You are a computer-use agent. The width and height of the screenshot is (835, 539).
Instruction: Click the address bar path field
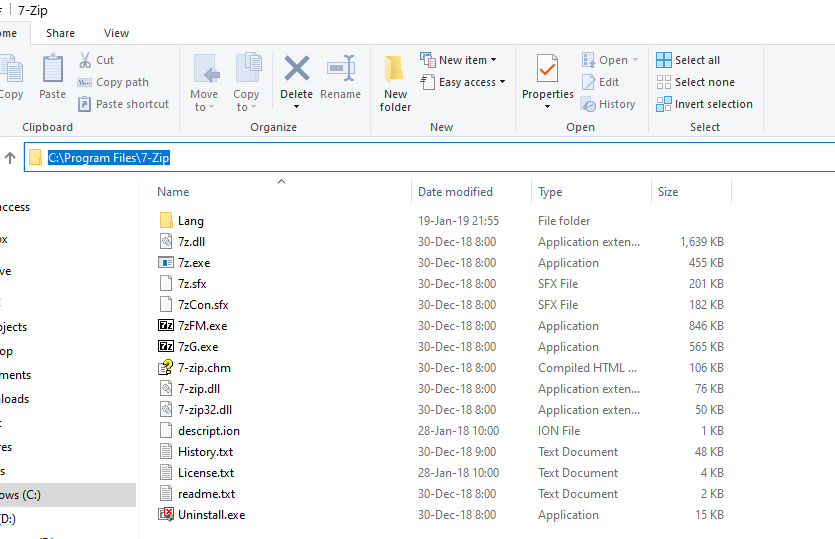429,157
